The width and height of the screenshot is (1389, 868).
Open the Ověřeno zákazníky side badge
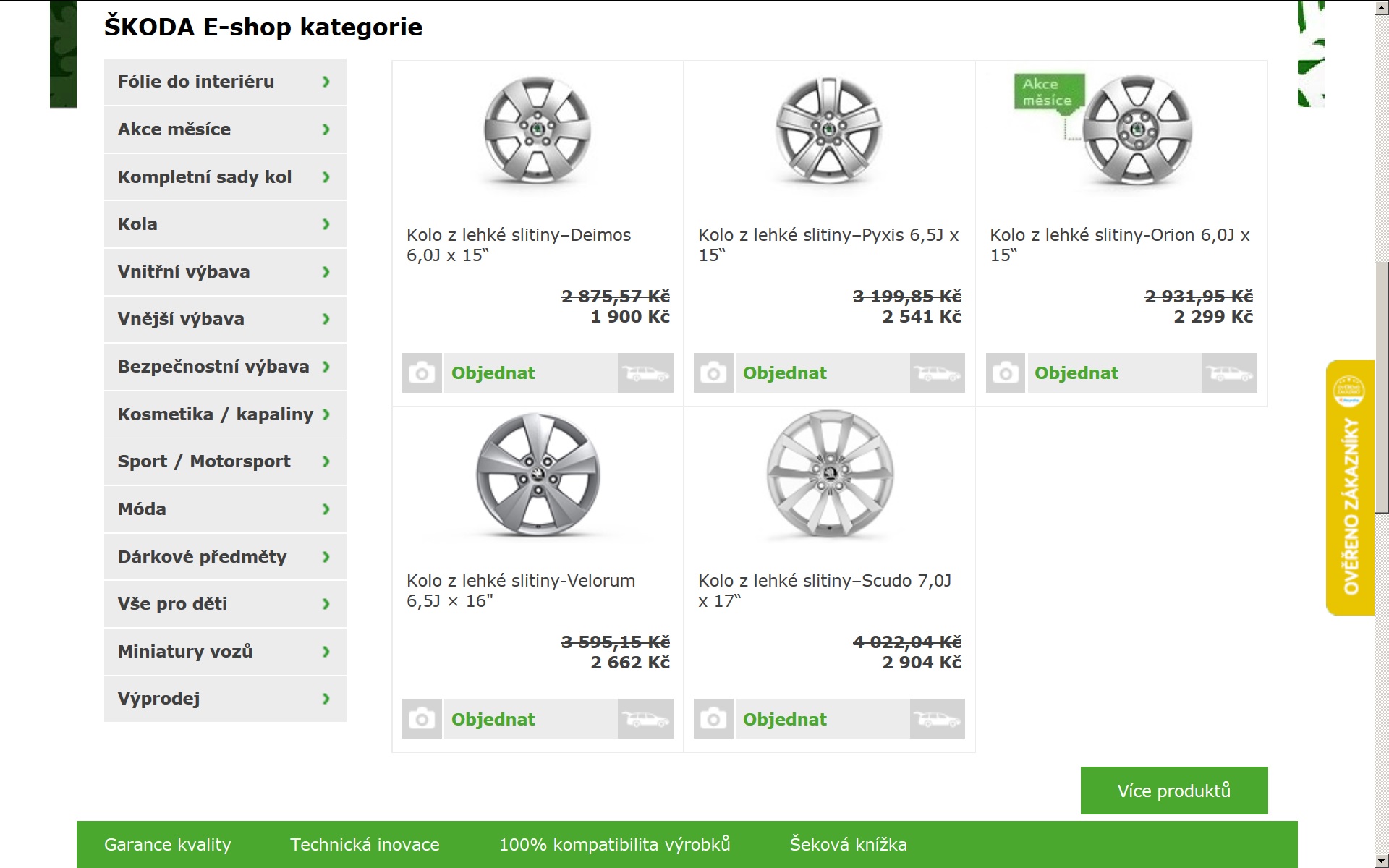point(1350,488)
